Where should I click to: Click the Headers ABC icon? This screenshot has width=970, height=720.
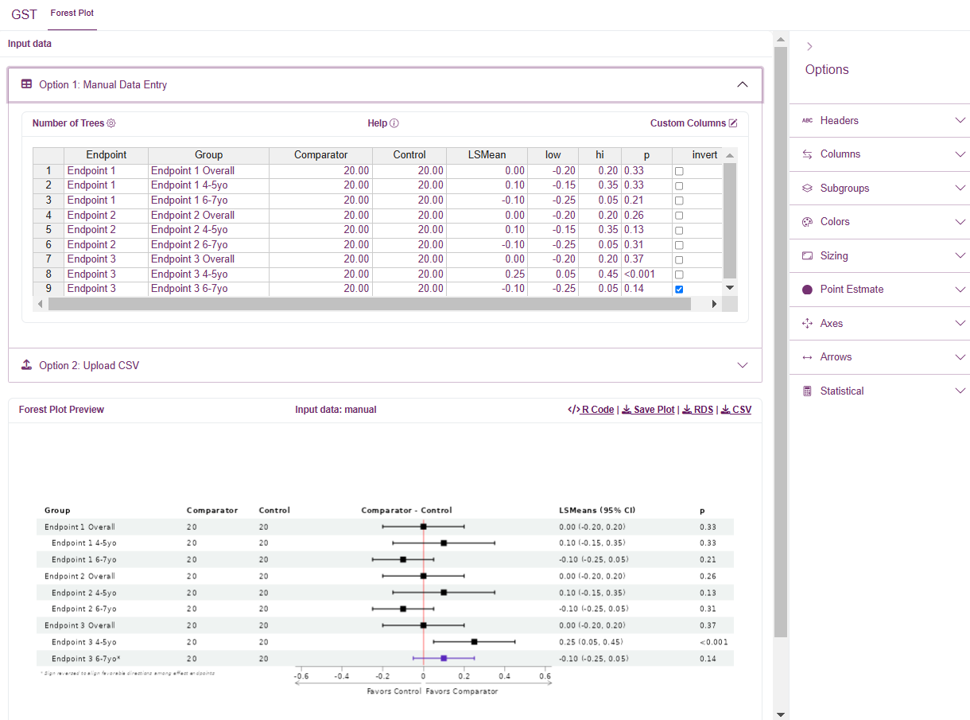(x=807, y=121)
